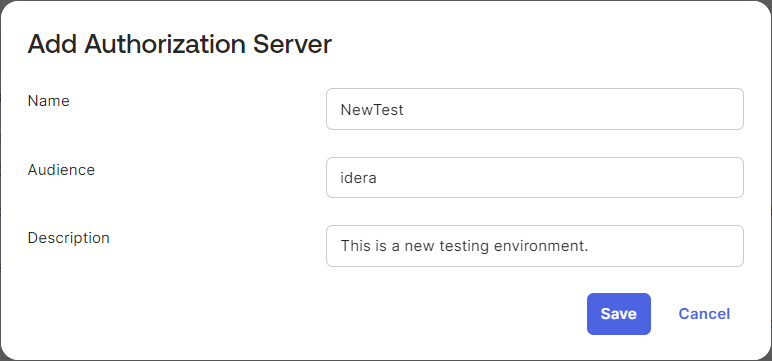Viewport: 772px width, 361px height.
Task: Click the Audience field label
Action: [61, 169]
